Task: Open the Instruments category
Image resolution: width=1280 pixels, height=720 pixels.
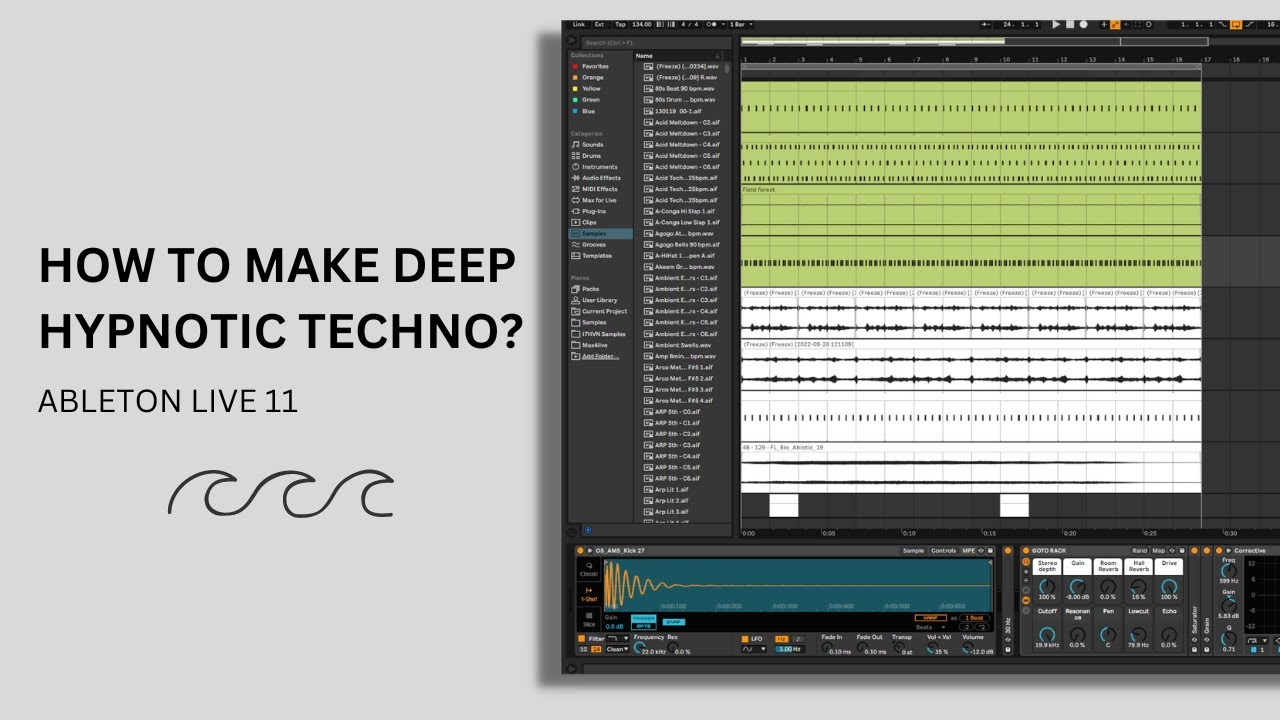Action: (x=599, y=167)
